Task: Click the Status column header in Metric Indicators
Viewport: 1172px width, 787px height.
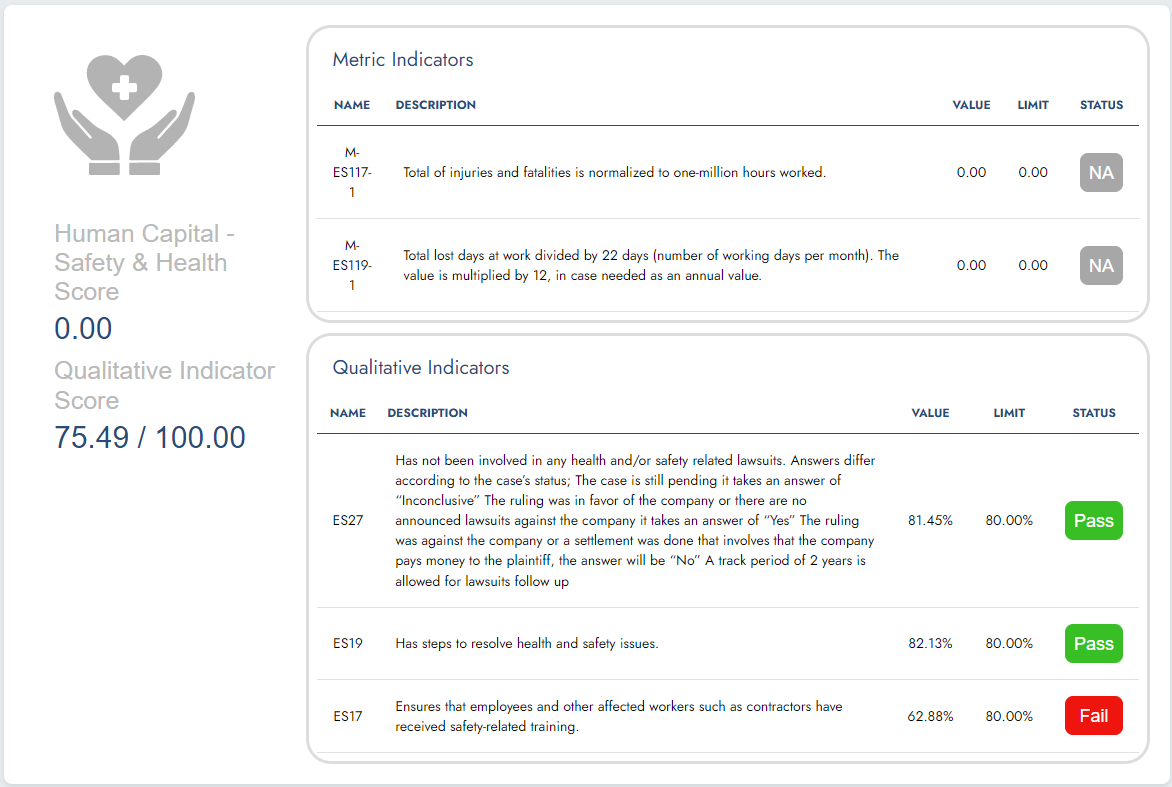Action: tap(1101, 105)
